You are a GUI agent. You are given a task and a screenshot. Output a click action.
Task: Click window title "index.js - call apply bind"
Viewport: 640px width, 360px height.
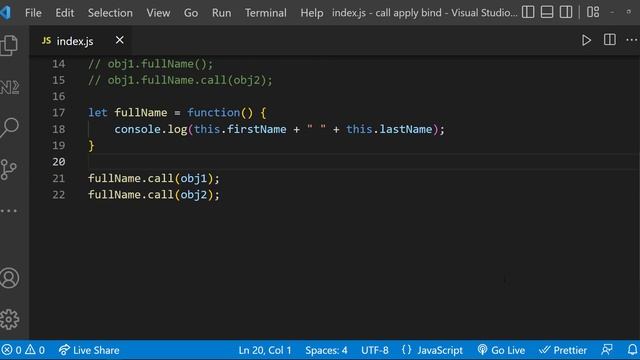click(x=387, y=13)
